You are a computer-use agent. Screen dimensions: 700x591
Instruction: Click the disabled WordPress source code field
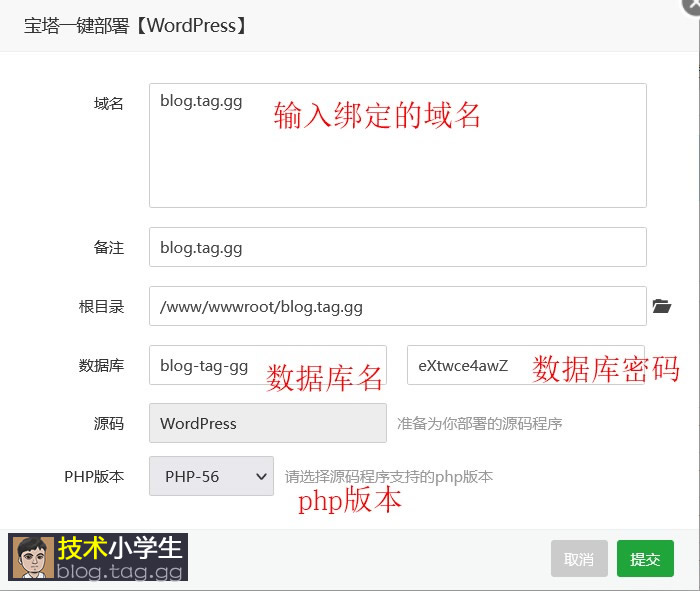point(267,423)
